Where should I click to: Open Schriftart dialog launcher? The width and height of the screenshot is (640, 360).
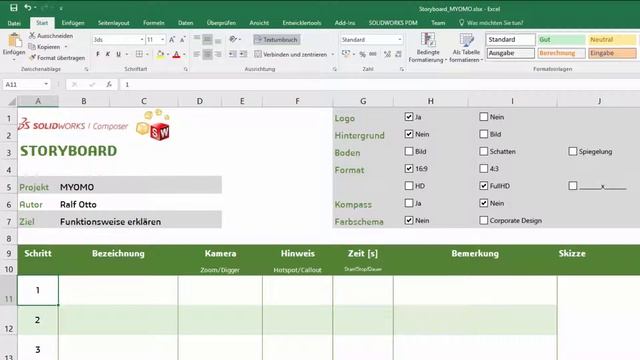coord(186,69)
